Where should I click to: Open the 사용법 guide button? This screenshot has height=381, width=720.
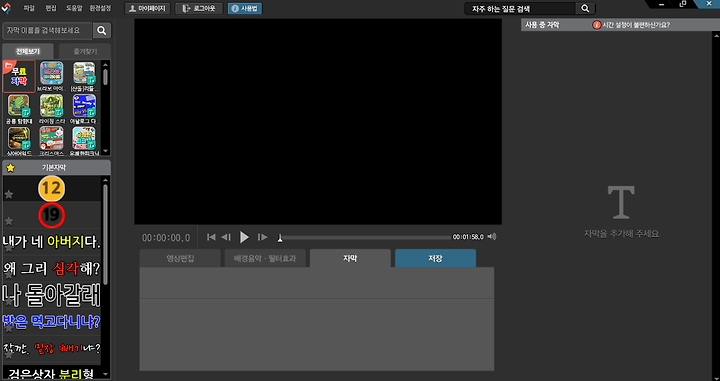coord(245,8)
